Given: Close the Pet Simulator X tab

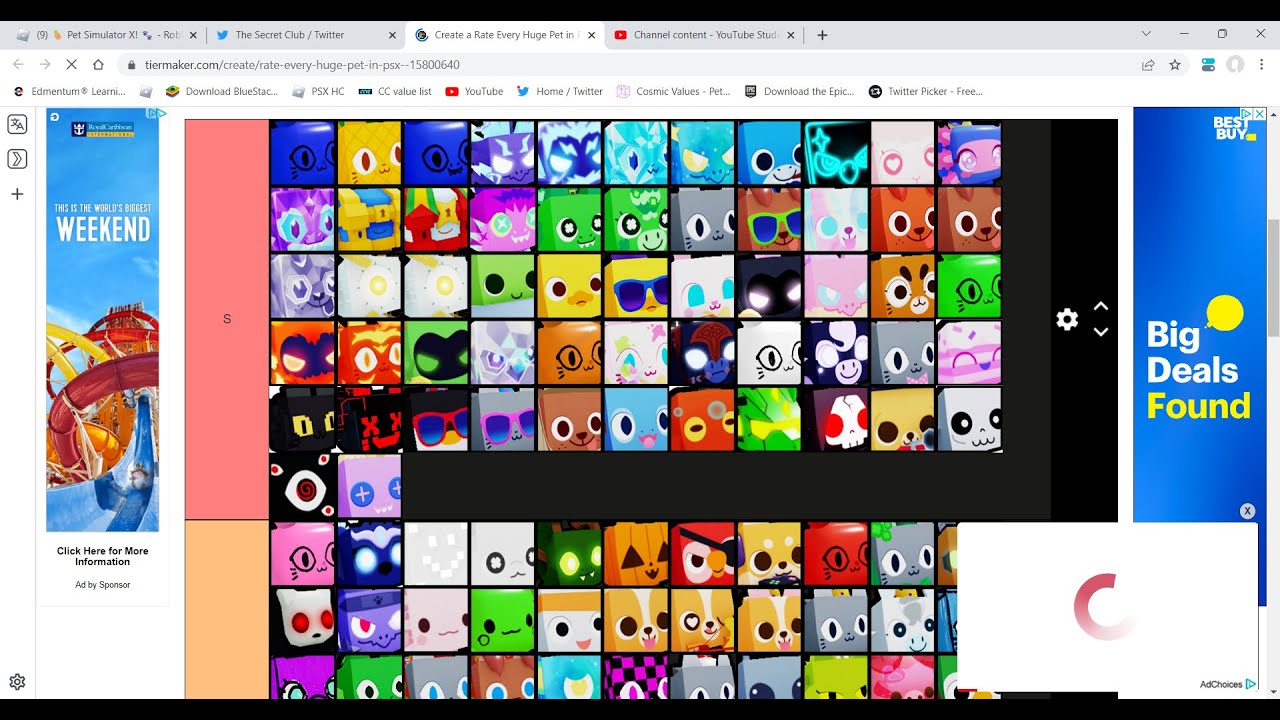Looking at the screenshot, I should click(193, 35).
